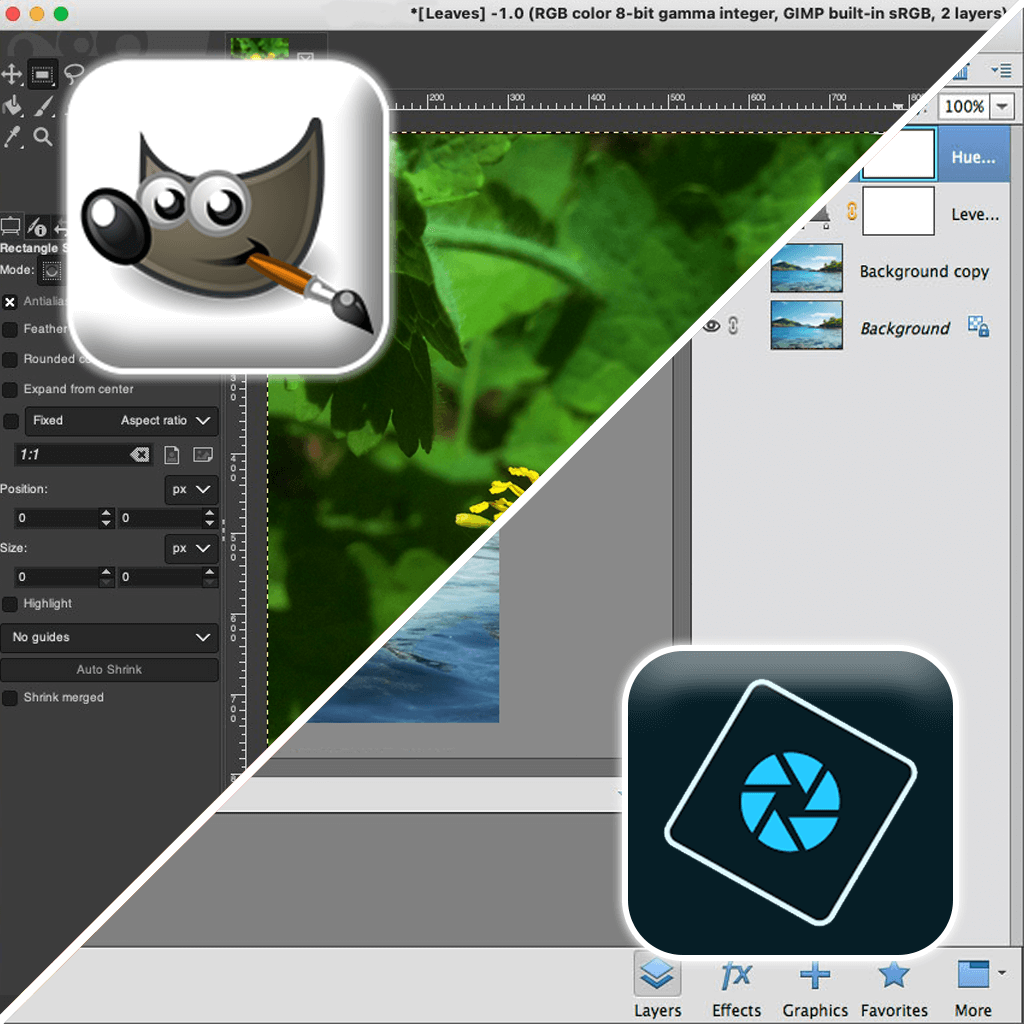1024x1024 pixels.
Task: Click the 100% opacity value field
Action: pyautogui.click(x=964, y=106)
